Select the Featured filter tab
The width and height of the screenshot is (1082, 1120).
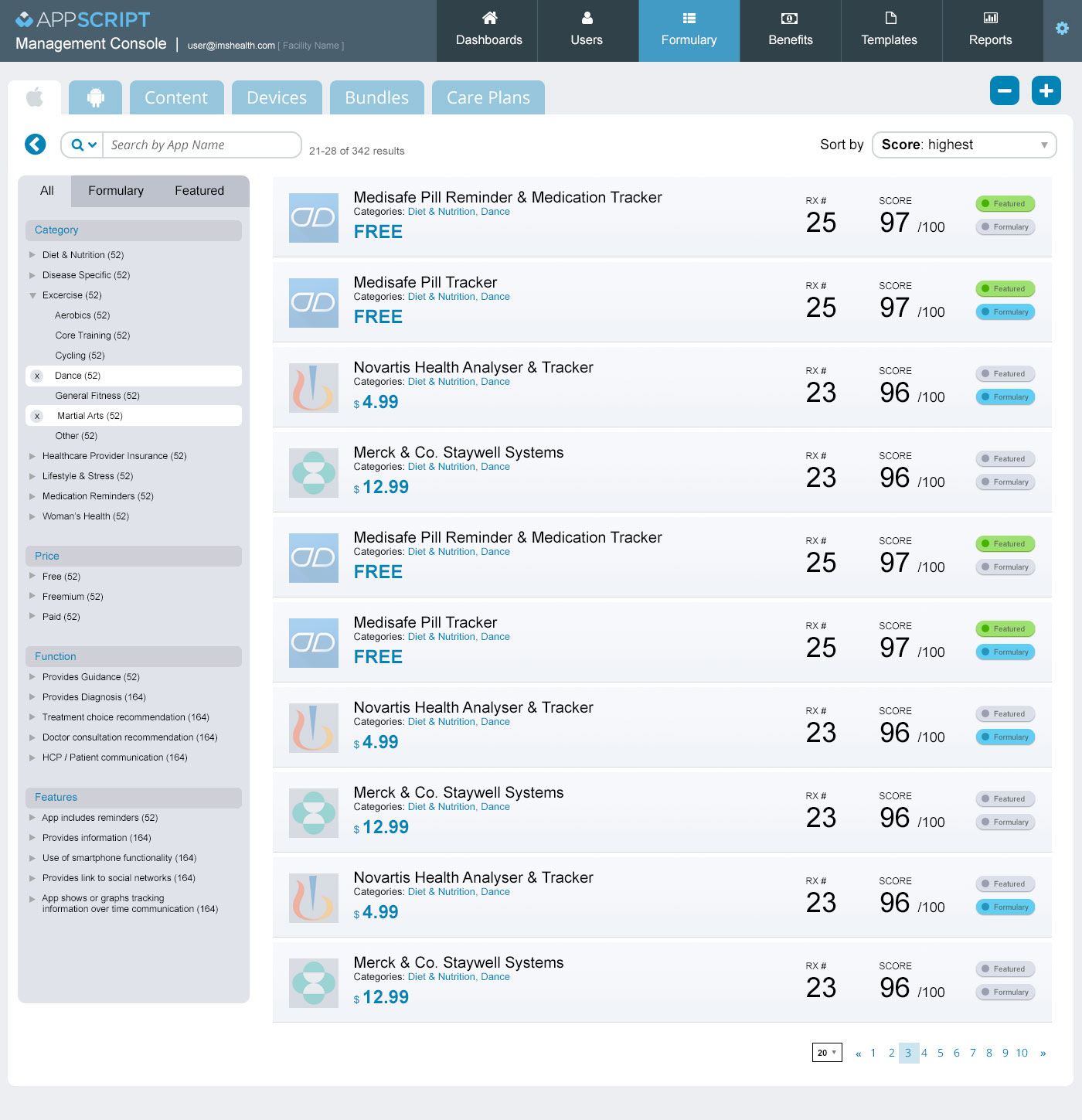pyautogui.click(x=199, y=191)
